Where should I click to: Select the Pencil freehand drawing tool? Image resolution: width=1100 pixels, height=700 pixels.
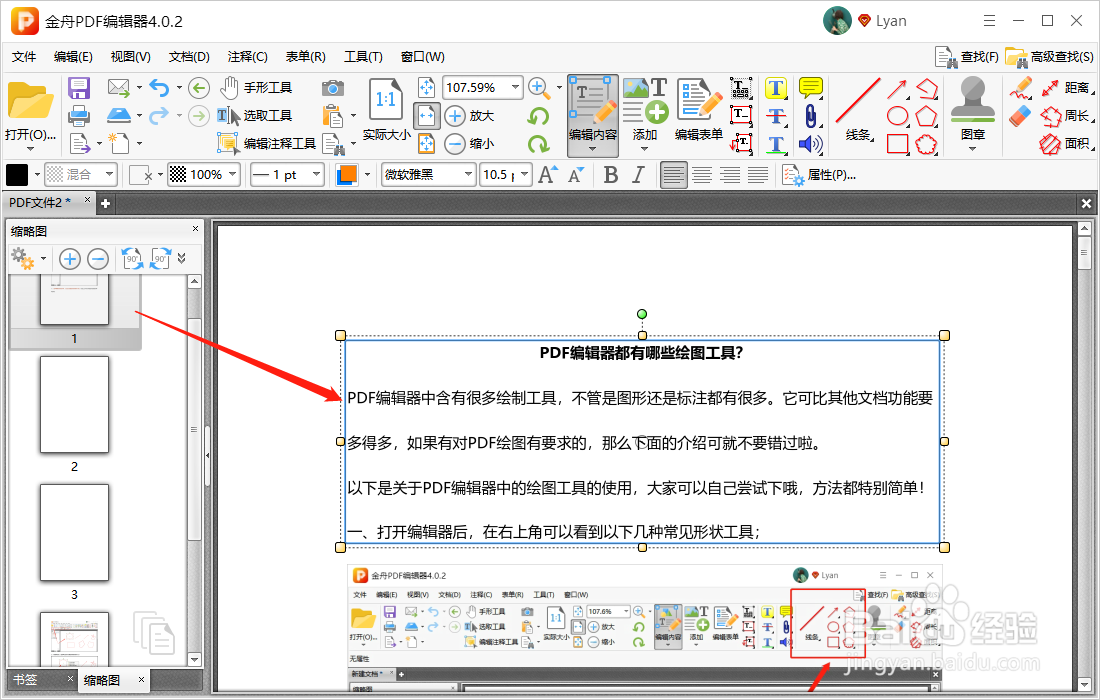click(x=1021, y=88)
